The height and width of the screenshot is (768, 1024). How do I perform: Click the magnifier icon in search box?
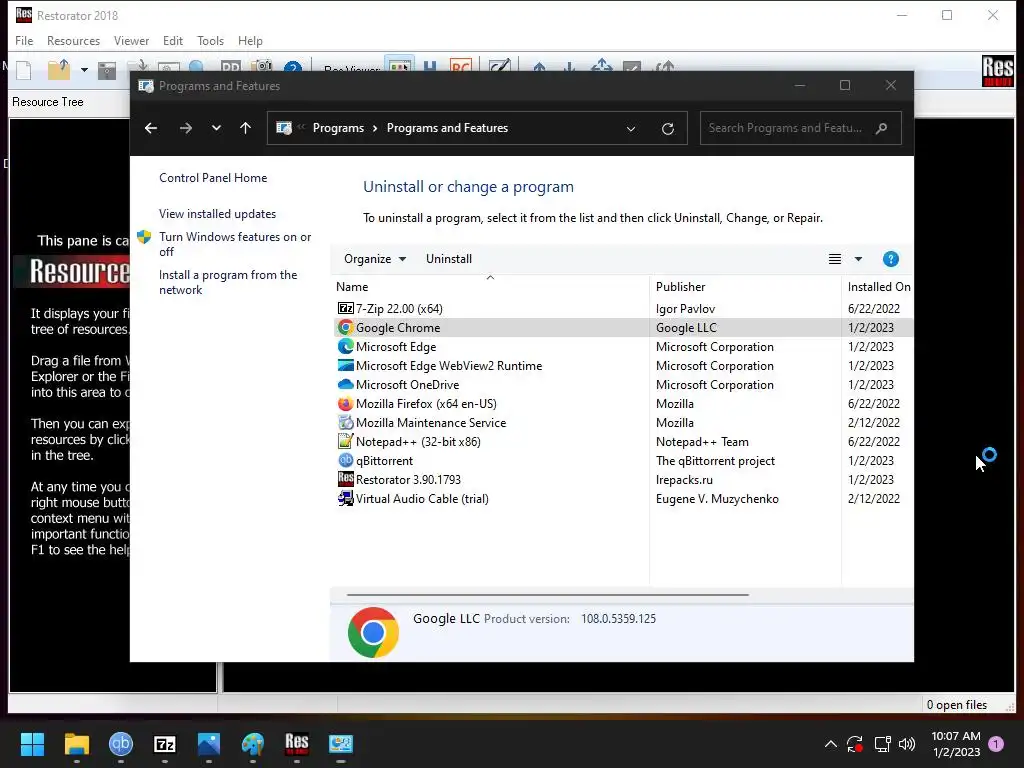[x=882, y=128]
